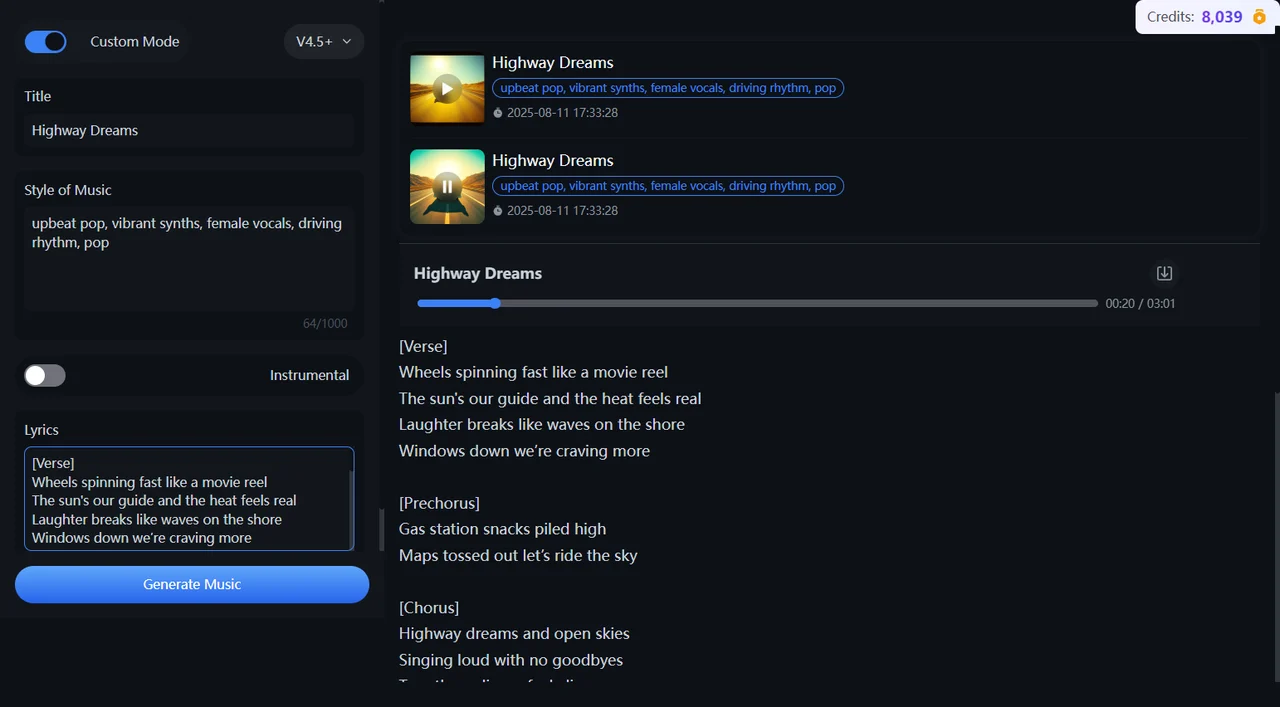Click the style tags pill on the first track
Screen dimensions: 1280x707
[668, 88]
